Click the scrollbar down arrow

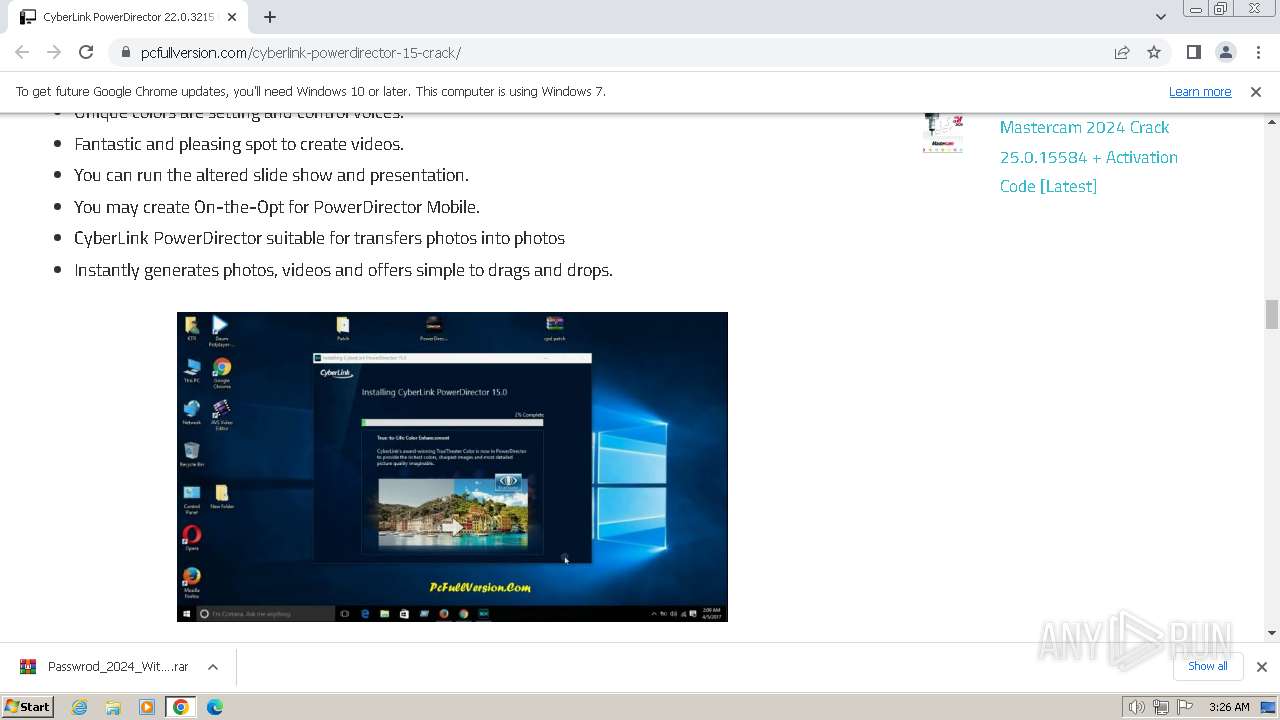pyautogui.click(x=1272, y=633)
